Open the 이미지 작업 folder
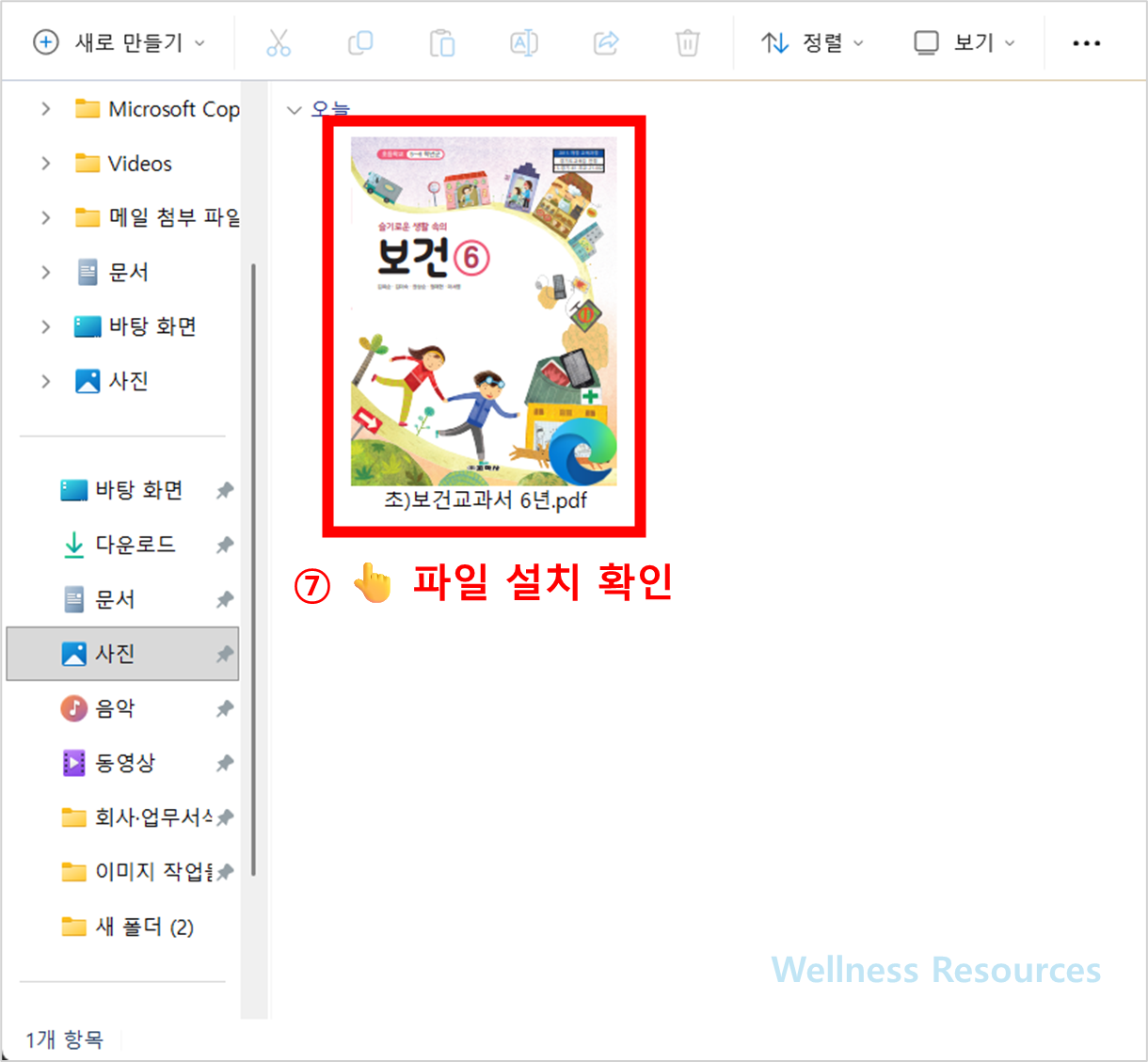Viewport: 1148px width, 1062px height. (x=137, y=872)
